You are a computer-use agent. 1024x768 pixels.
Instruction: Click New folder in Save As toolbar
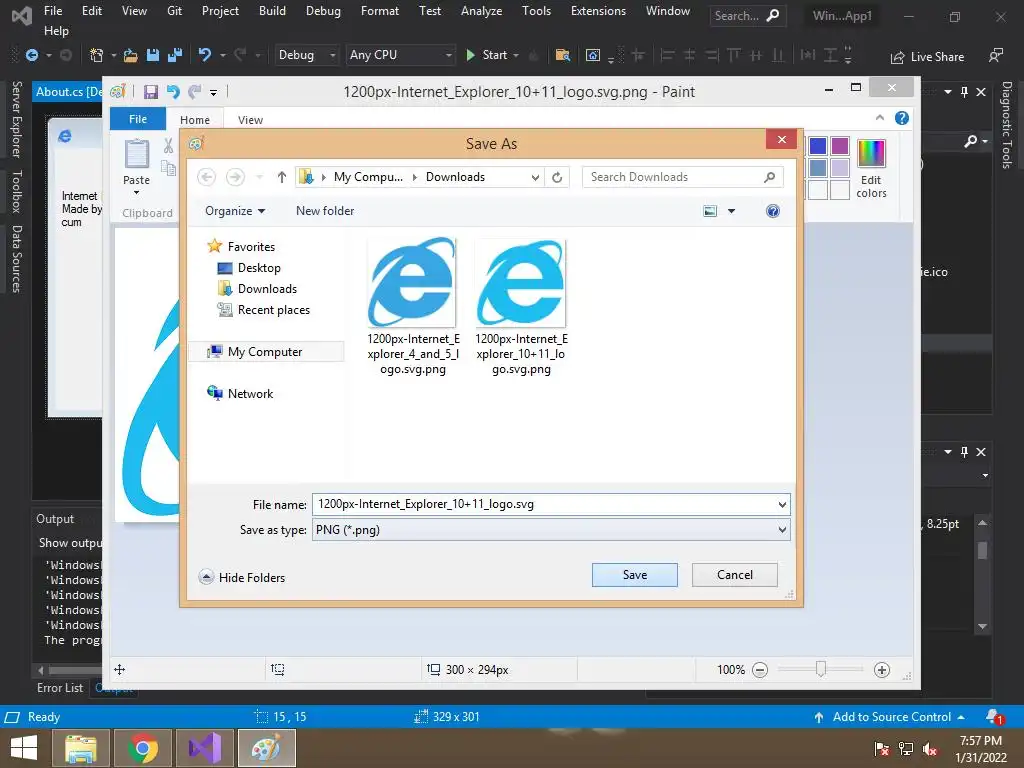click(x=325, y=211)
